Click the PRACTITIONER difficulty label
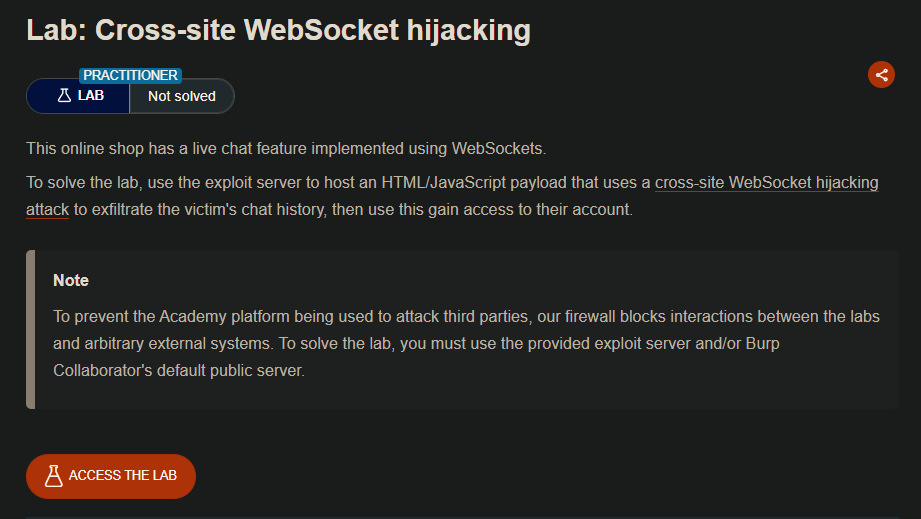 click(x=130, y=75)
